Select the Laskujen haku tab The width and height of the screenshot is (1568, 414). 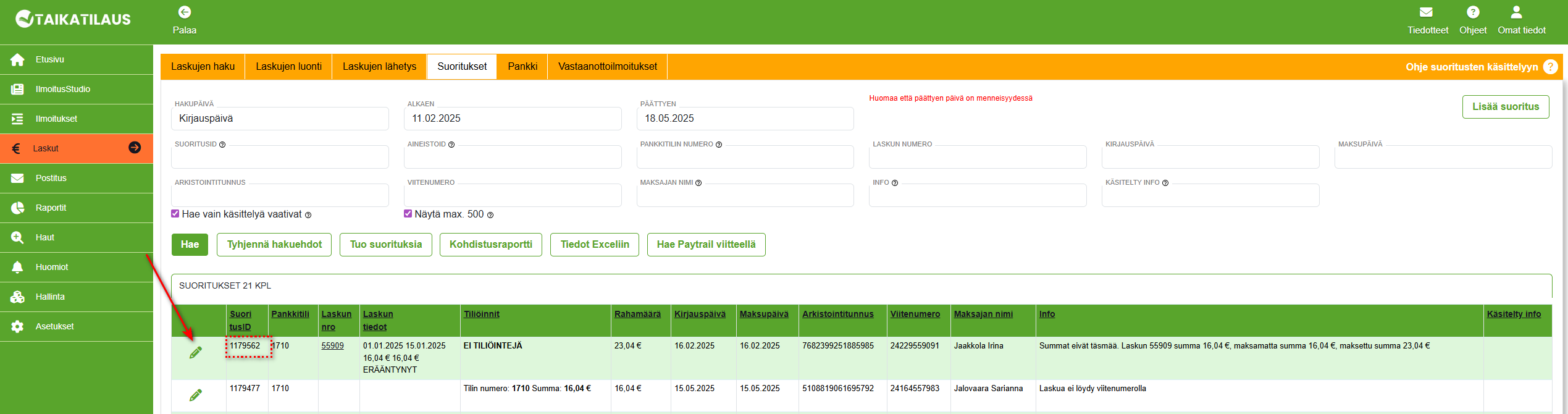(x=203, y=67)
